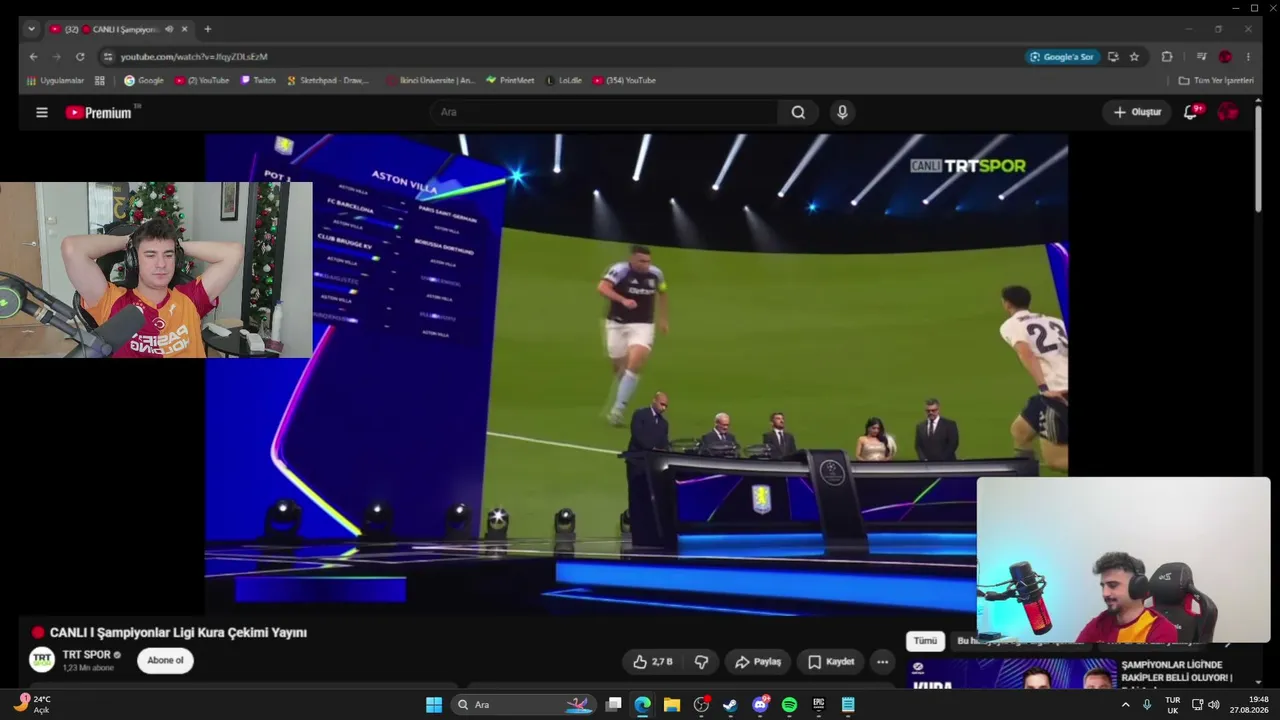Screen dimensions: 1280x720
Task: Open Discord from the taskbar
Action: click(x=760, y=705)
